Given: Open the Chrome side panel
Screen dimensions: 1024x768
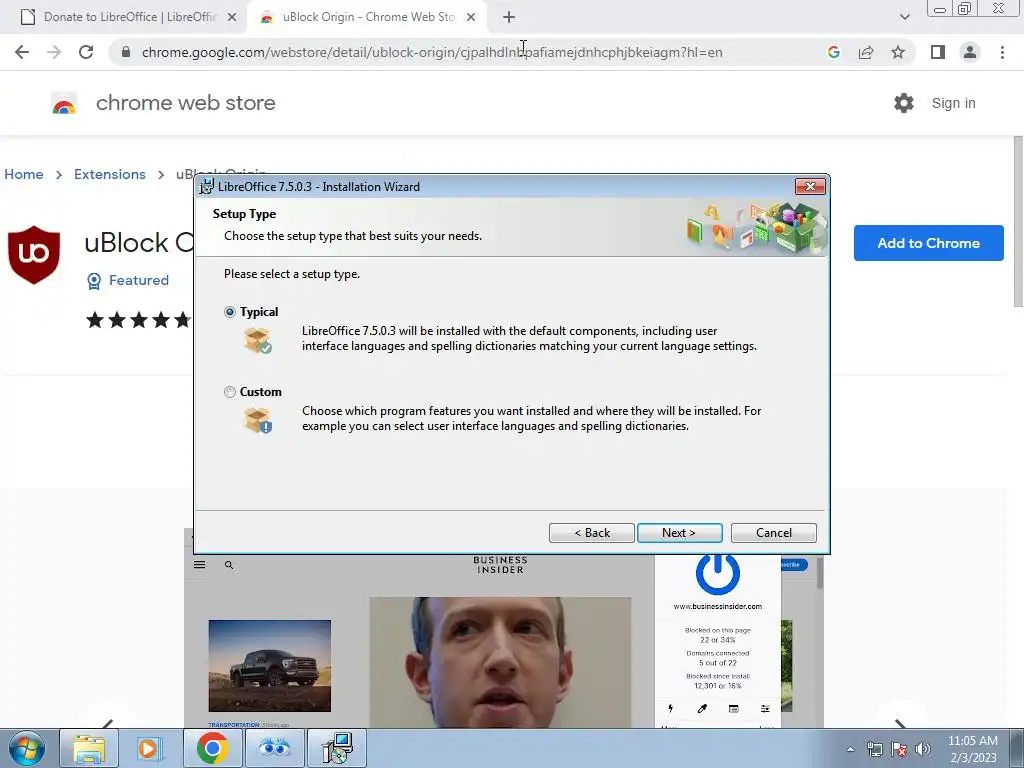Looking at the screenshot, I should click(938, 52).
